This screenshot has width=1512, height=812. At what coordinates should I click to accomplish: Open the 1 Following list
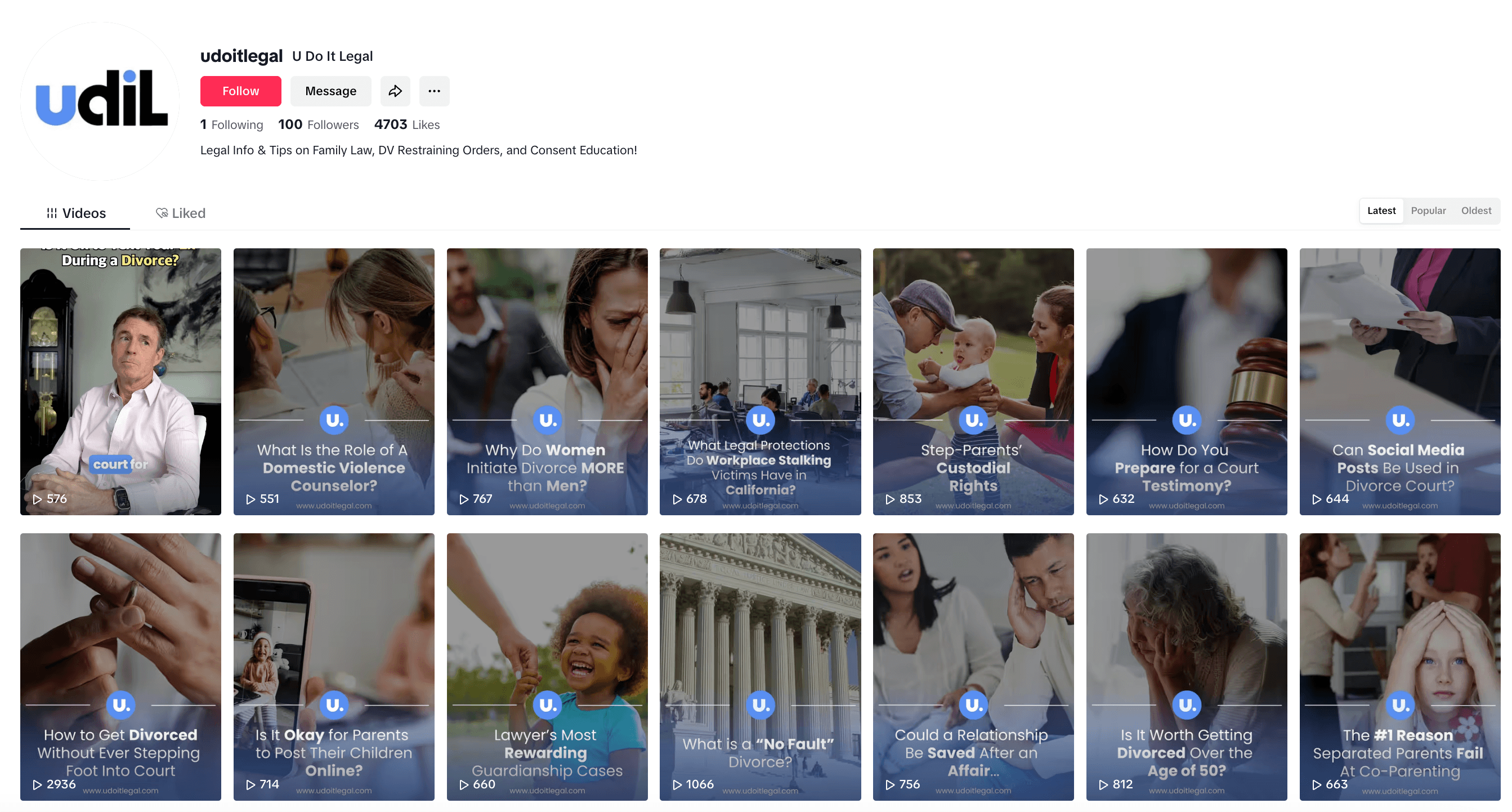point(231,124)
